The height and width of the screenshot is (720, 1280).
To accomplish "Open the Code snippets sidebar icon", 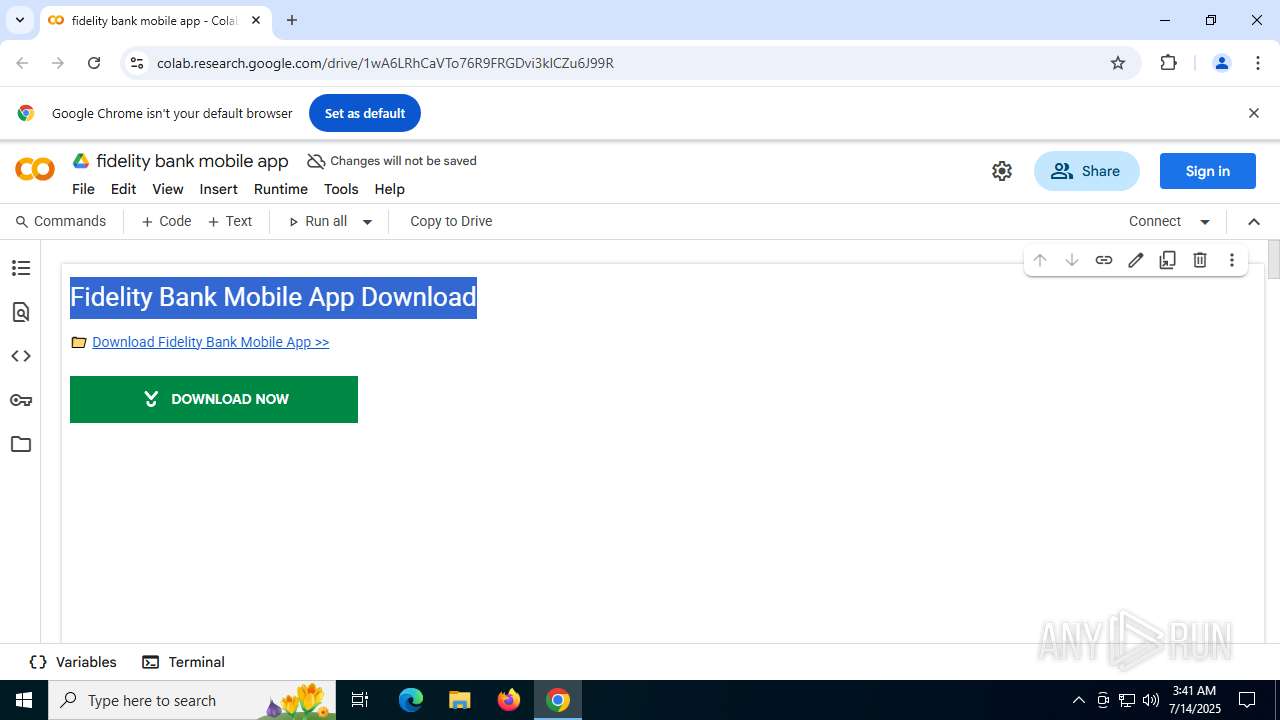I will [x=20, y=356].
